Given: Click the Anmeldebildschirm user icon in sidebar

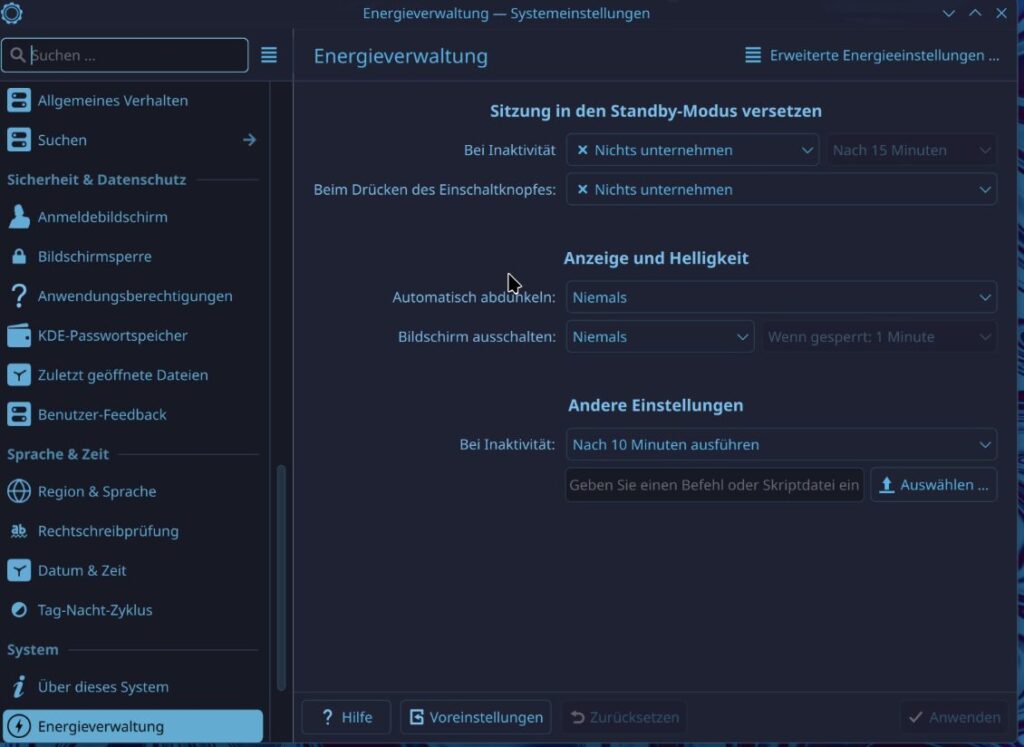Looking at the screenshot, I should pyautogui.click(x=19, y=217).
